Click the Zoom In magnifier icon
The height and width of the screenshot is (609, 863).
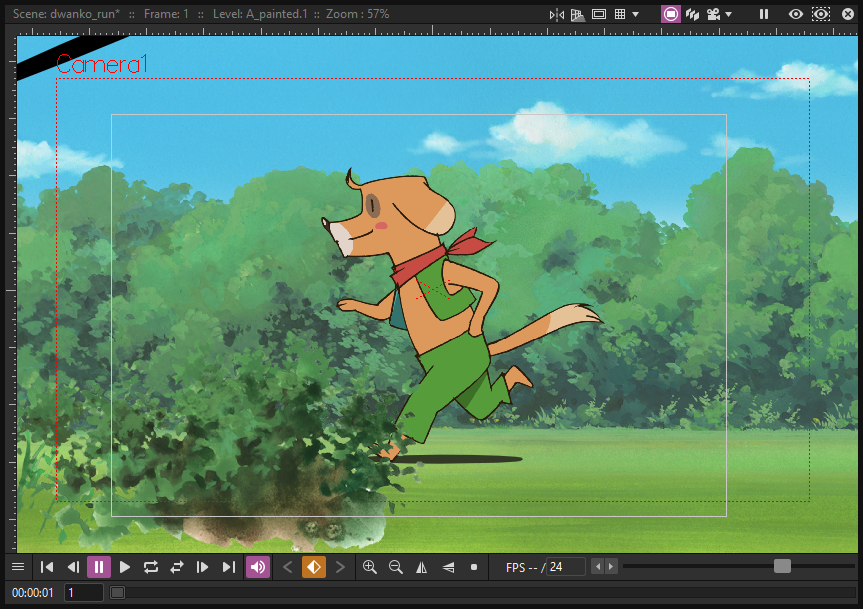[x=370, y=567]
